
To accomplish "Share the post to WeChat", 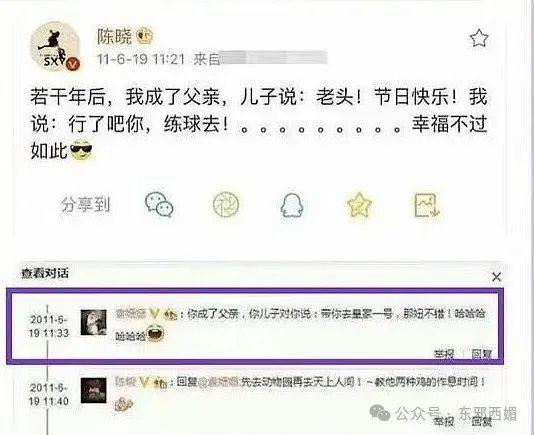I will [159, 205].
